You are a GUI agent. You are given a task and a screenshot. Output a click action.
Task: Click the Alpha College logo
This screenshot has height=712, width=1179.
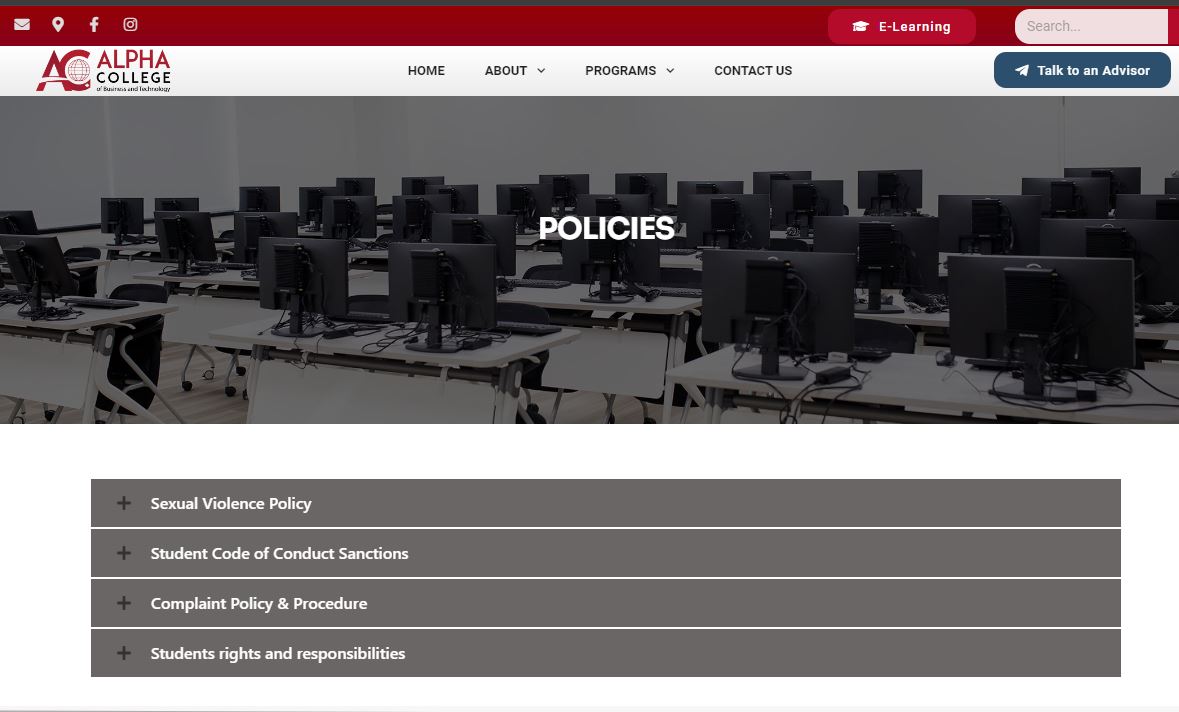(x=104, y=71)
